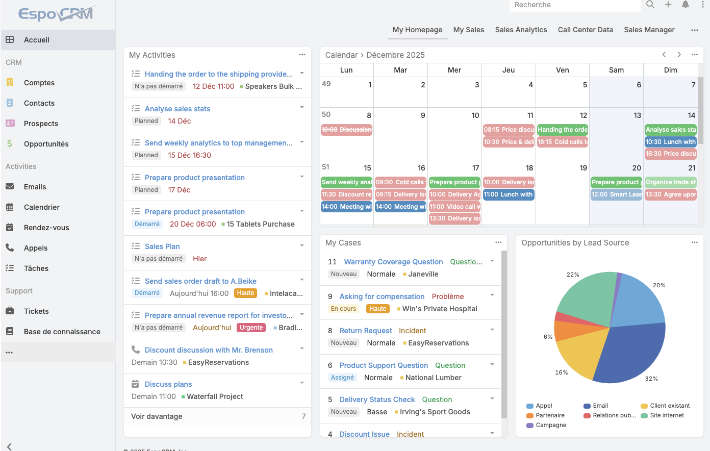Screen dimensions: 710x451
Task: Expand actions for Product Support Question case
Action: [x=492, y=364]
